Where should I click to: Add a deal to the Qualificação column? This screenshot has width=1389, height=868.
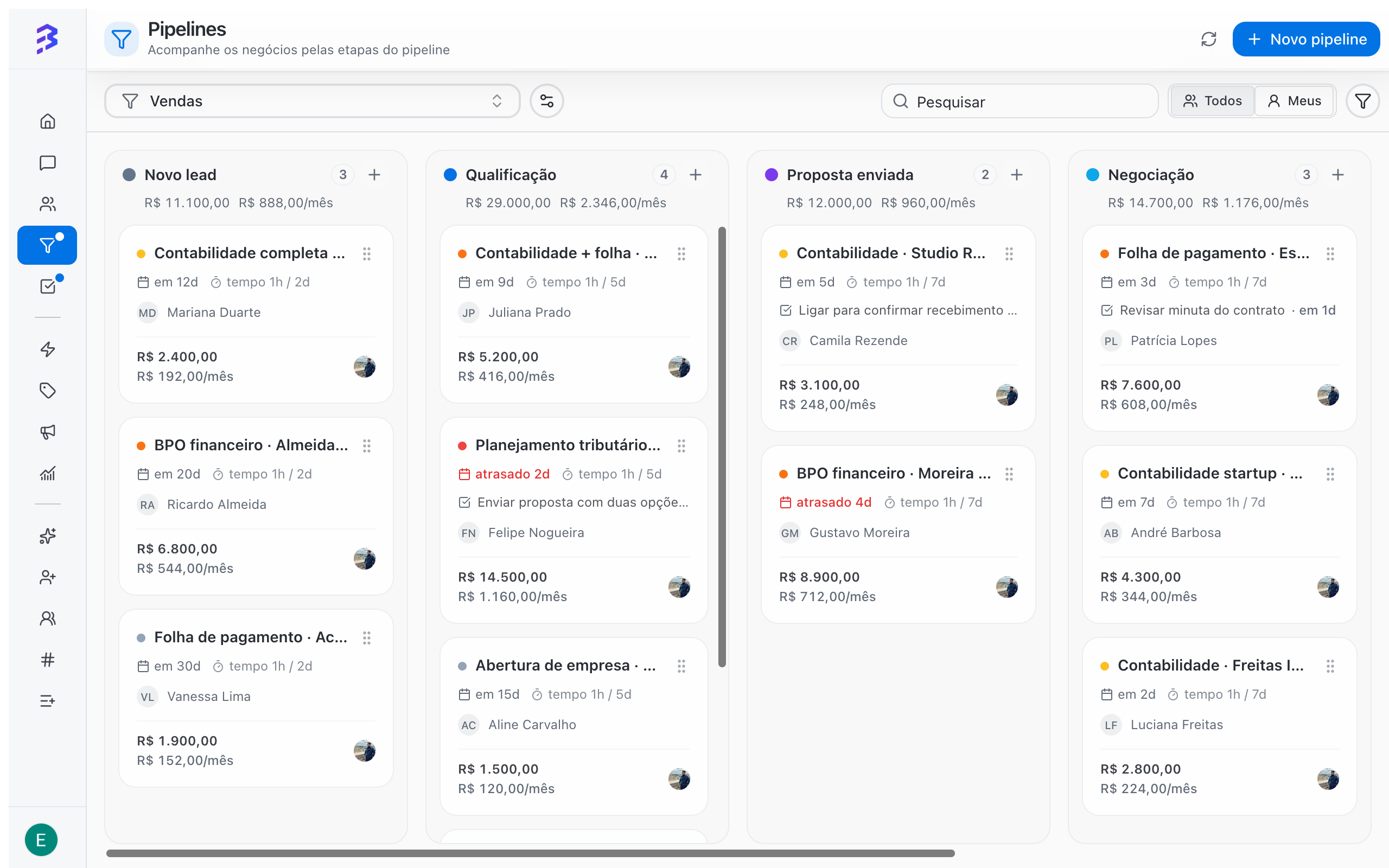click(x=696, y=175)
